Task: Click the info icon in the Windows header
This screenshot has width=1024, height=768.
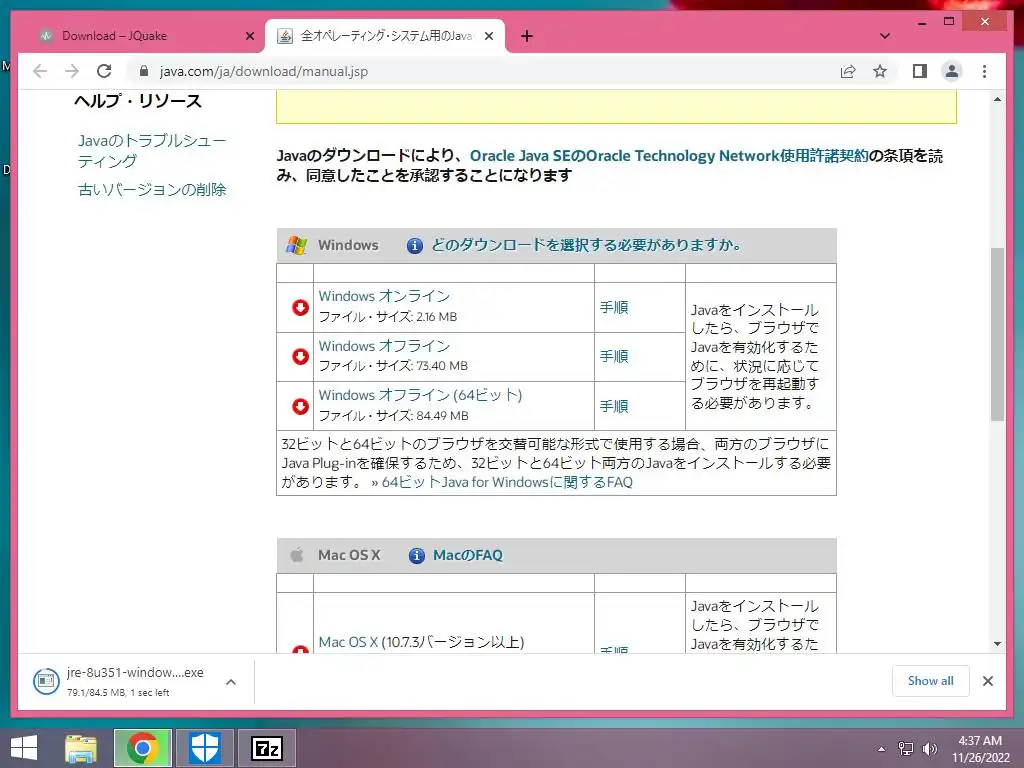Action: [415, 246]
